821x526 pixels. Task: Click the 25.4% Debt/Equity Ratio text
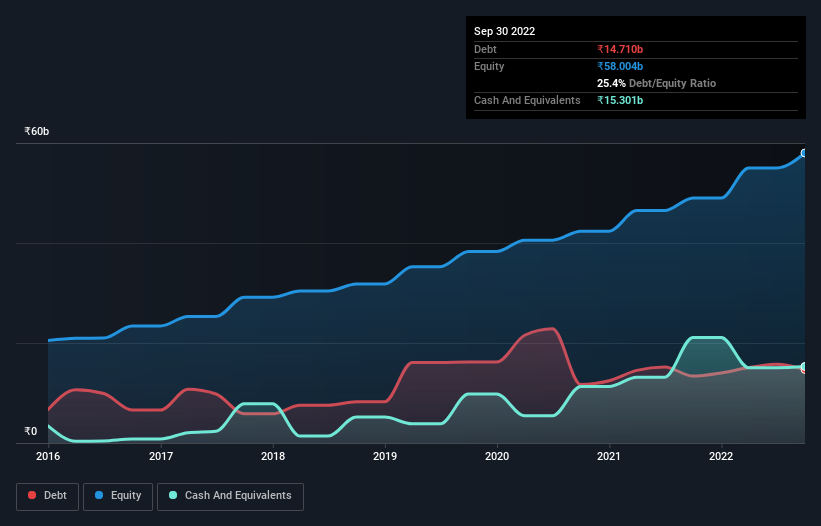click(x=656, y=83)
